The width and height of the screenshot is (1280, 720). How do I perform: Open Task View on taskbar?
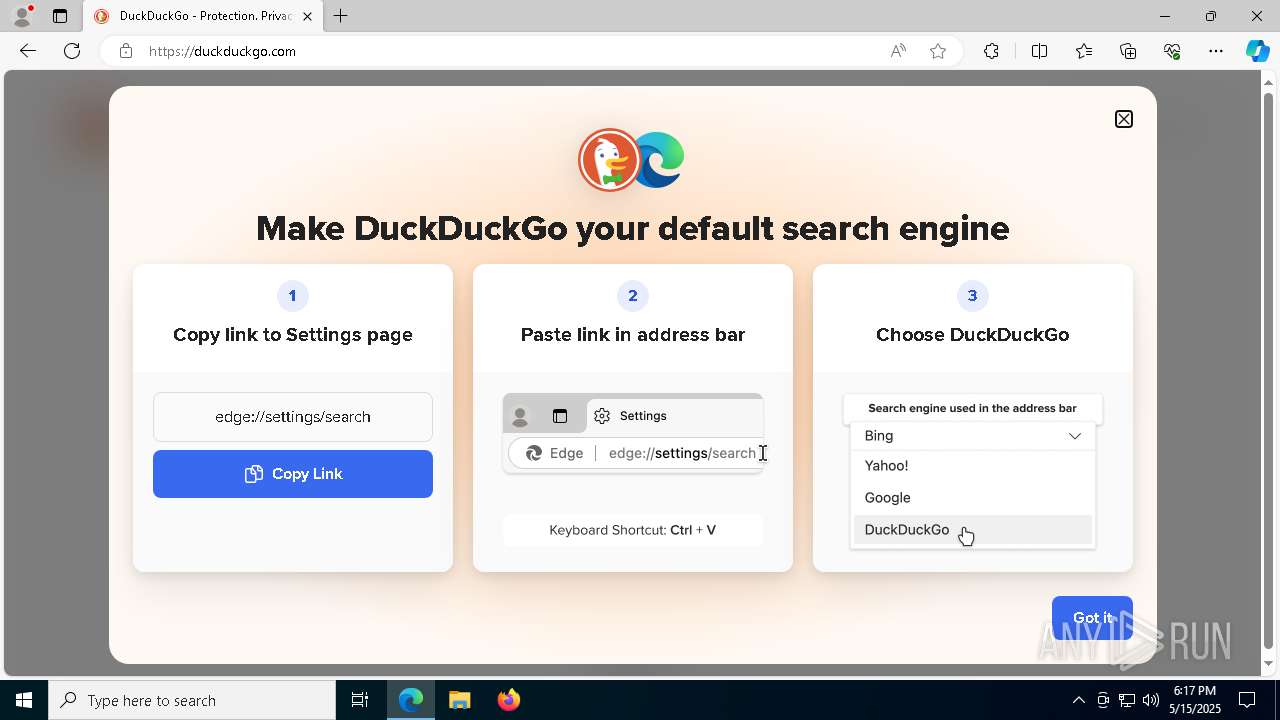pos(360,700)
